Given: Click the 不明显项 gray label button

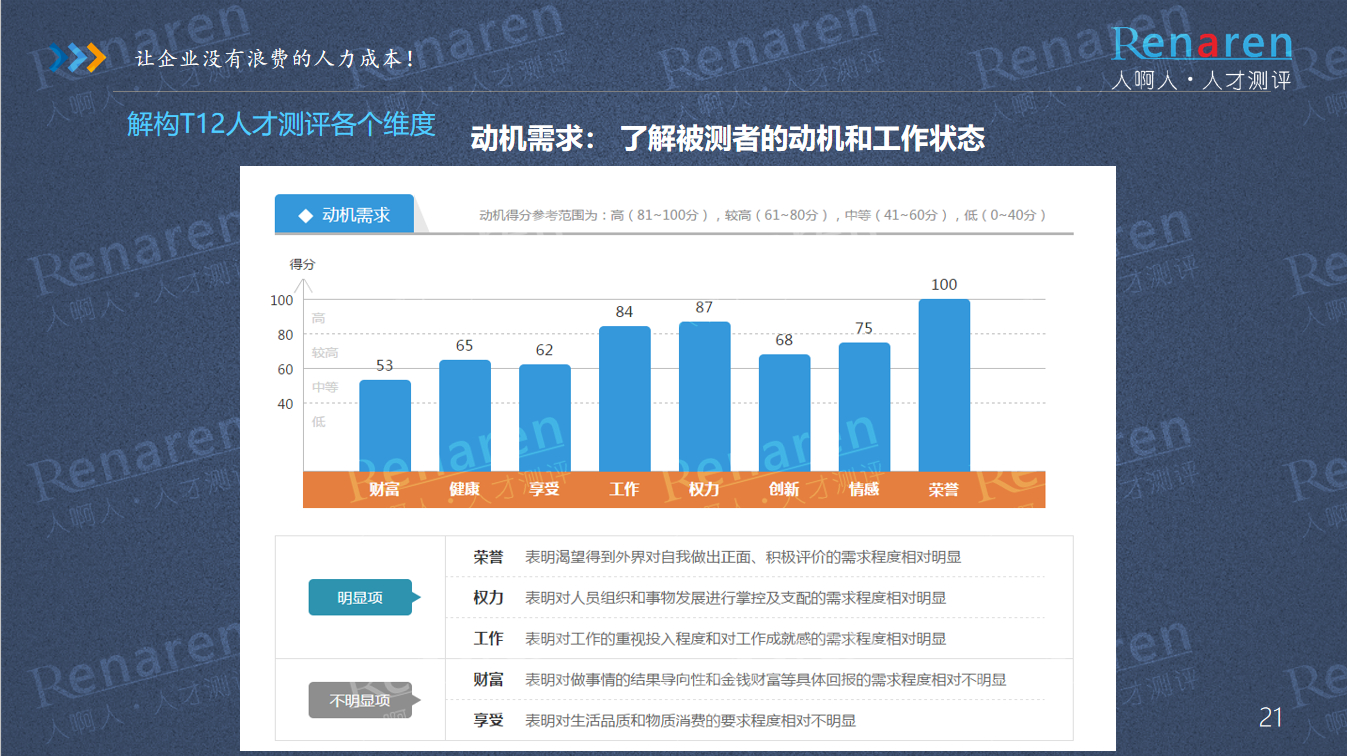Looking at the screenshot, I should tap(360, 700).
